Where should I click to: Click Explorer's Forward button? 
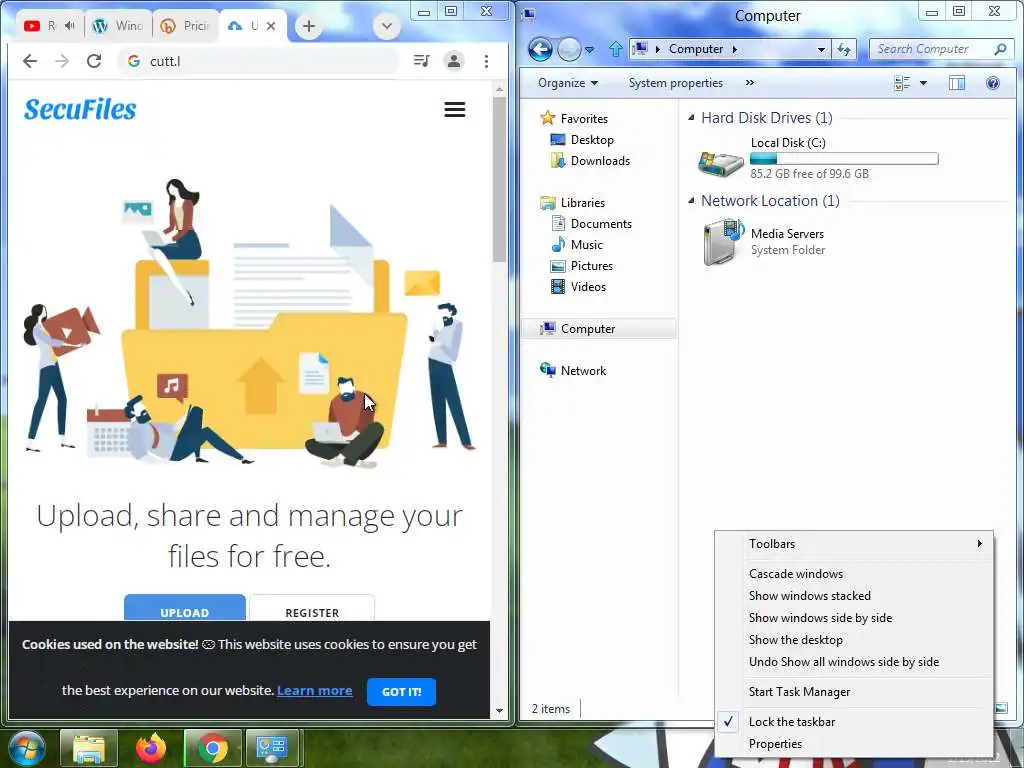[569, 49]
